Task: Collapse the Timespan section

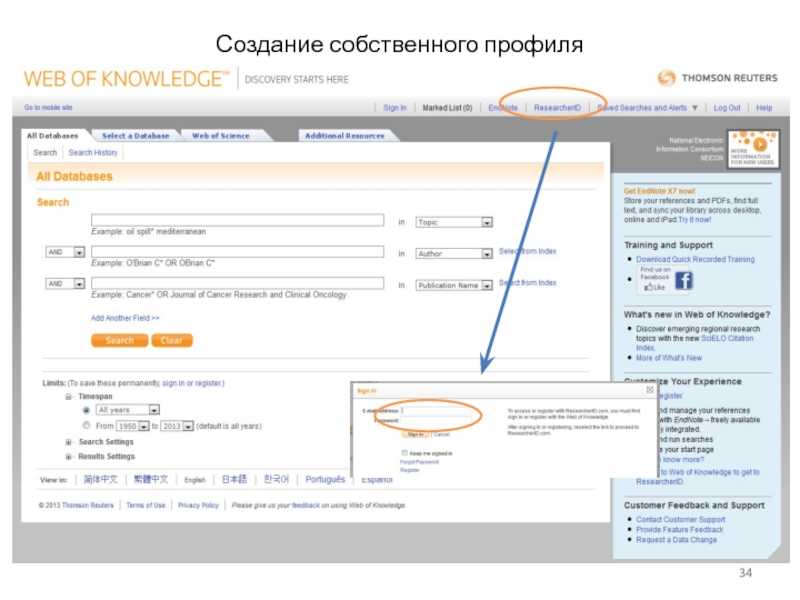Action: (68, 396)
